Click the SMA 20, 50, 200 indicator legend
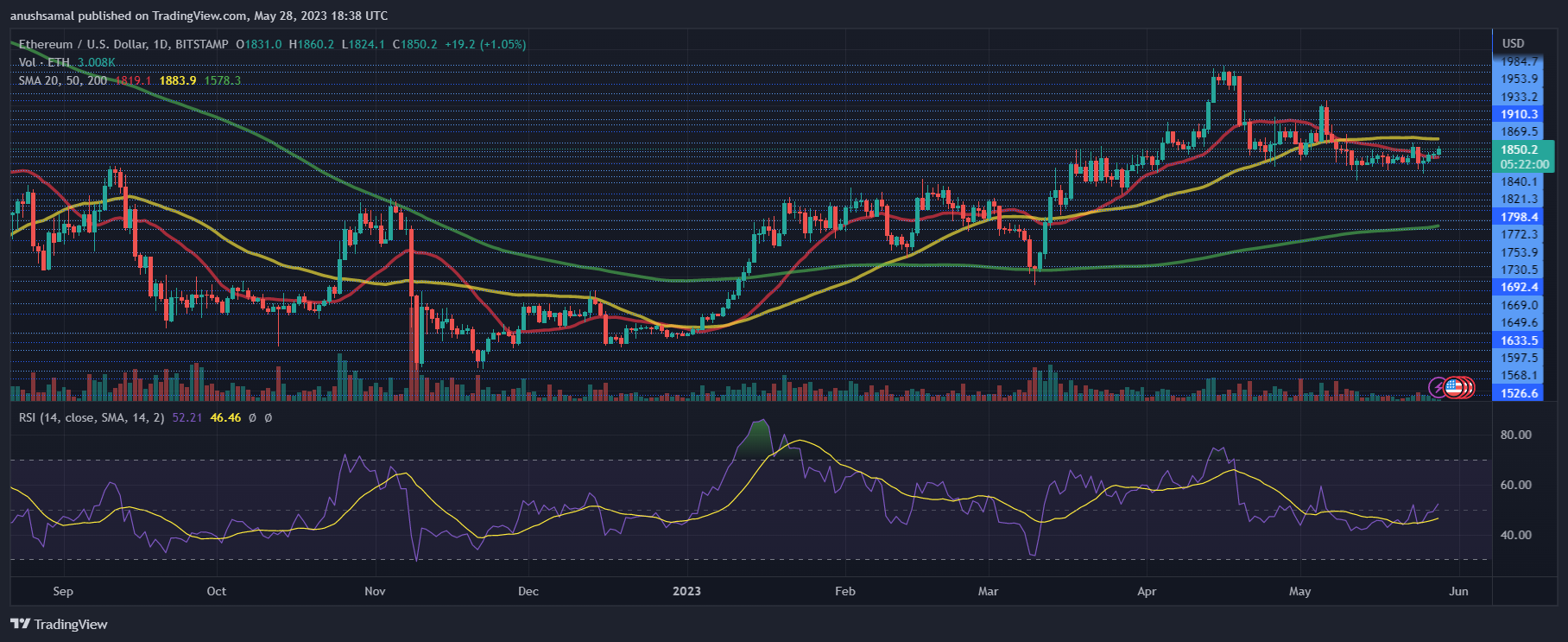This screenshot has width=1568, height=642. coord(63,80)
